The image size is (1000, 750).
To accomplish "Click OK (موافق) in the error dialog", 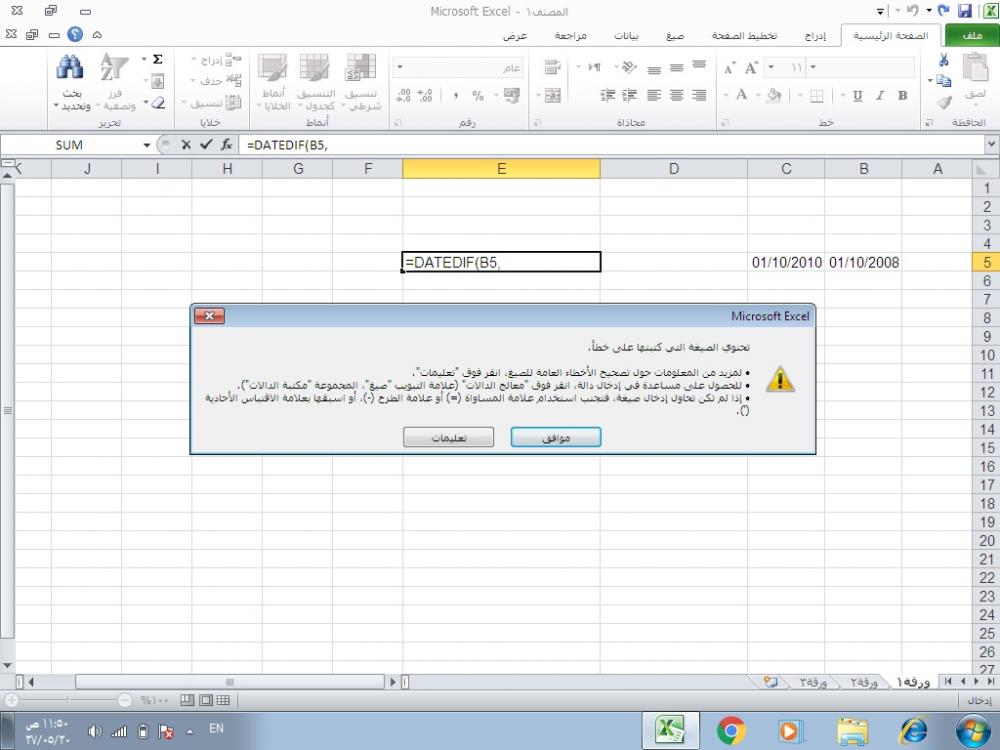I will (555, 438).
